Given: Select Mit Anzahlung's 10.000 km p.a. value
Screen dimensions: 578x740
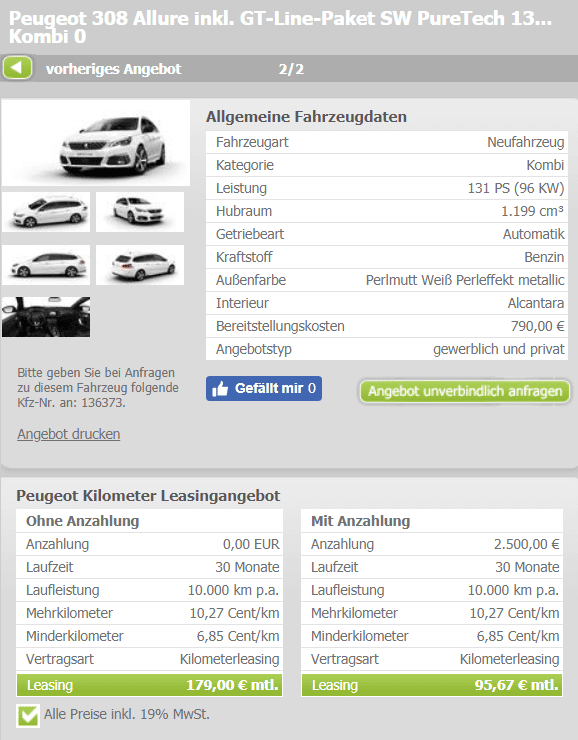Looking at the screenshot, I should (x=513, y=590).
